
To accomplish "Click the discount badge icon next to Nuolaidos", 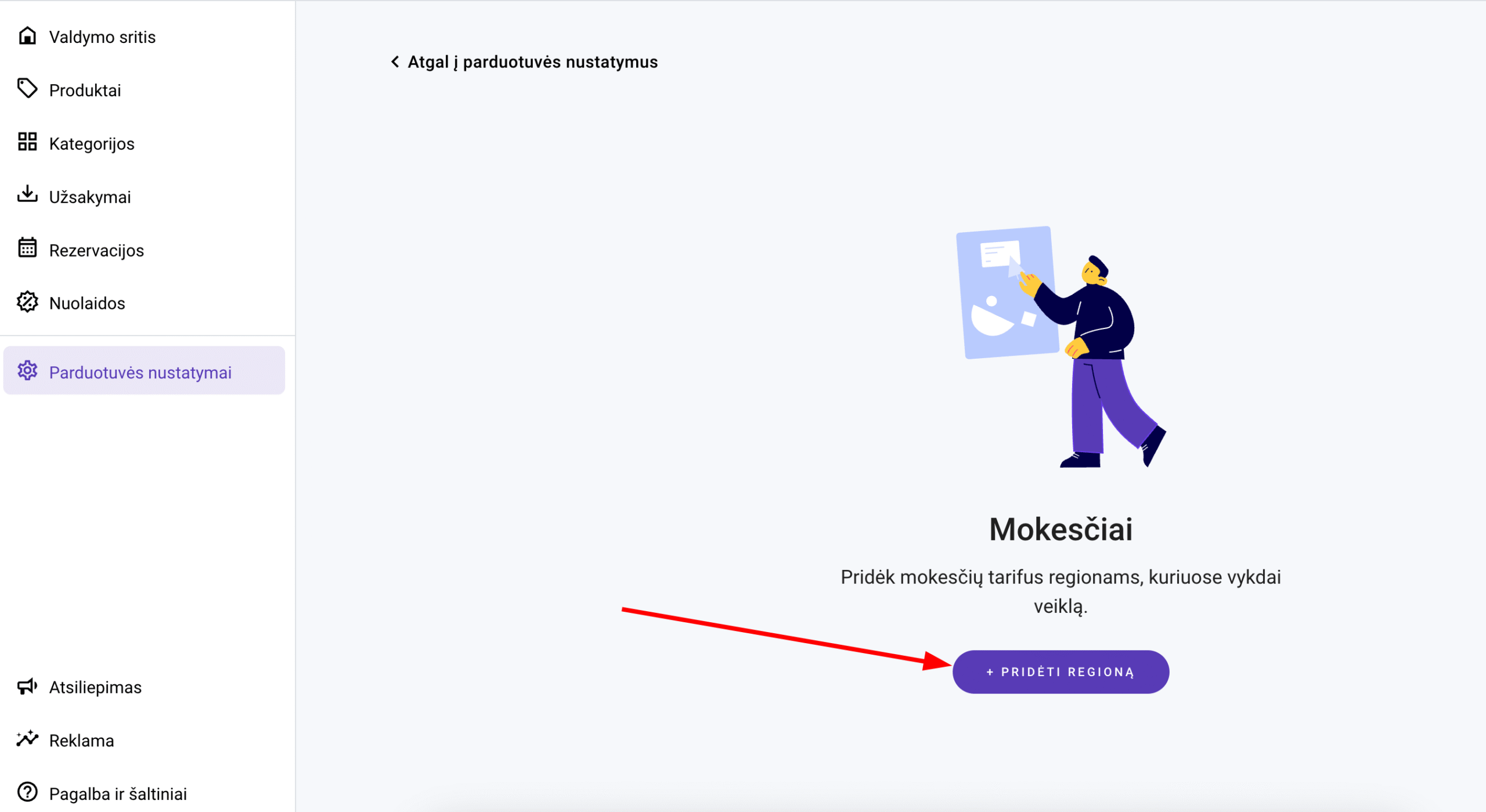I will [x=27, y=302].
